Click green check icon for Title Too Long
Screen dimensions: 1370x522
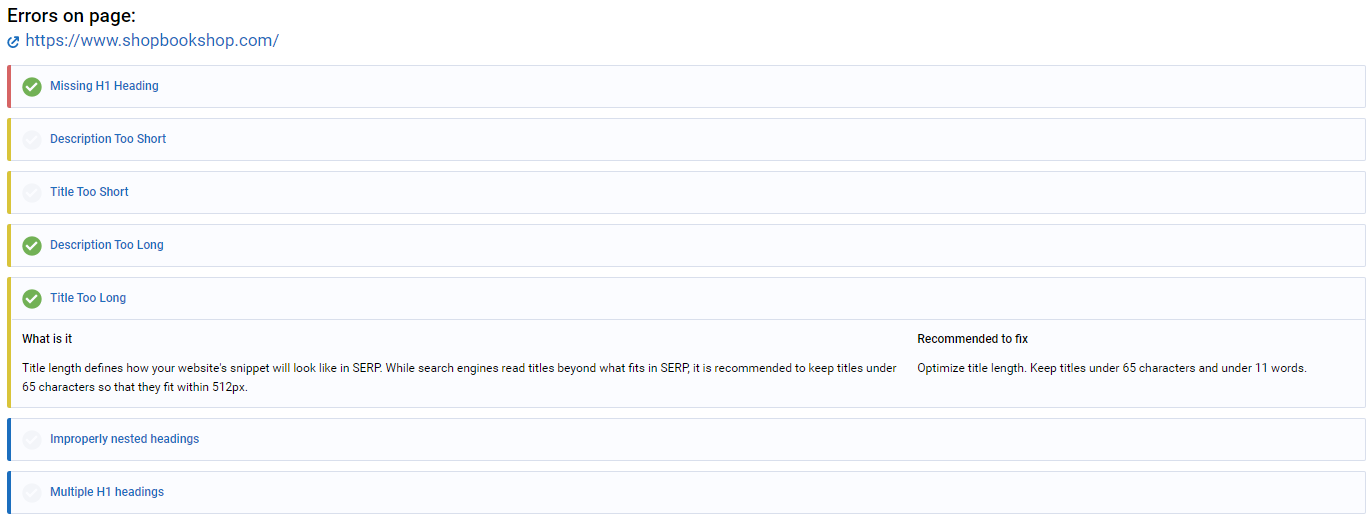point(32,298)
